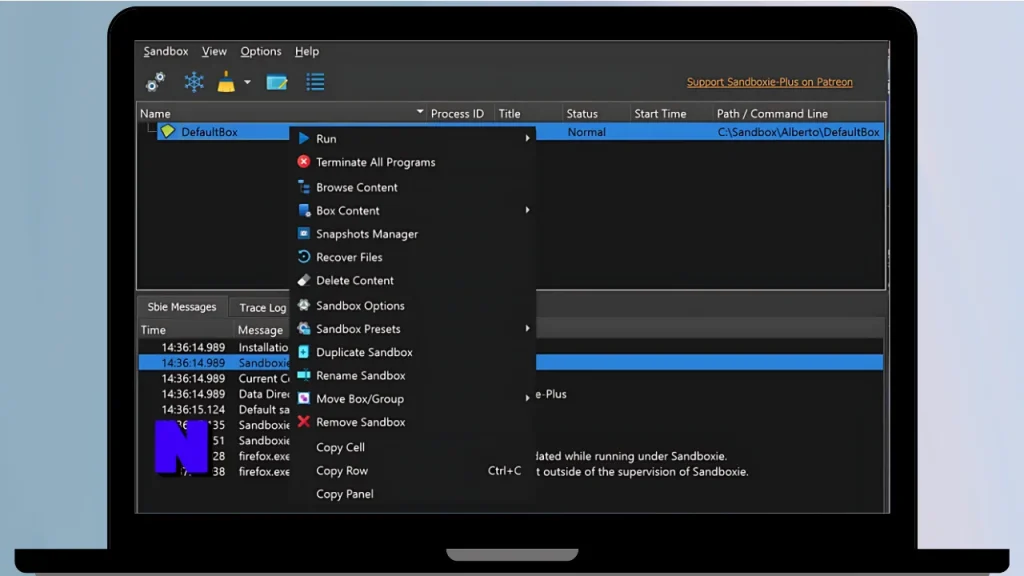Switch to Sbie Messages tab
Viewport: 1024px width, 576px height.
[x=182, y=306]
